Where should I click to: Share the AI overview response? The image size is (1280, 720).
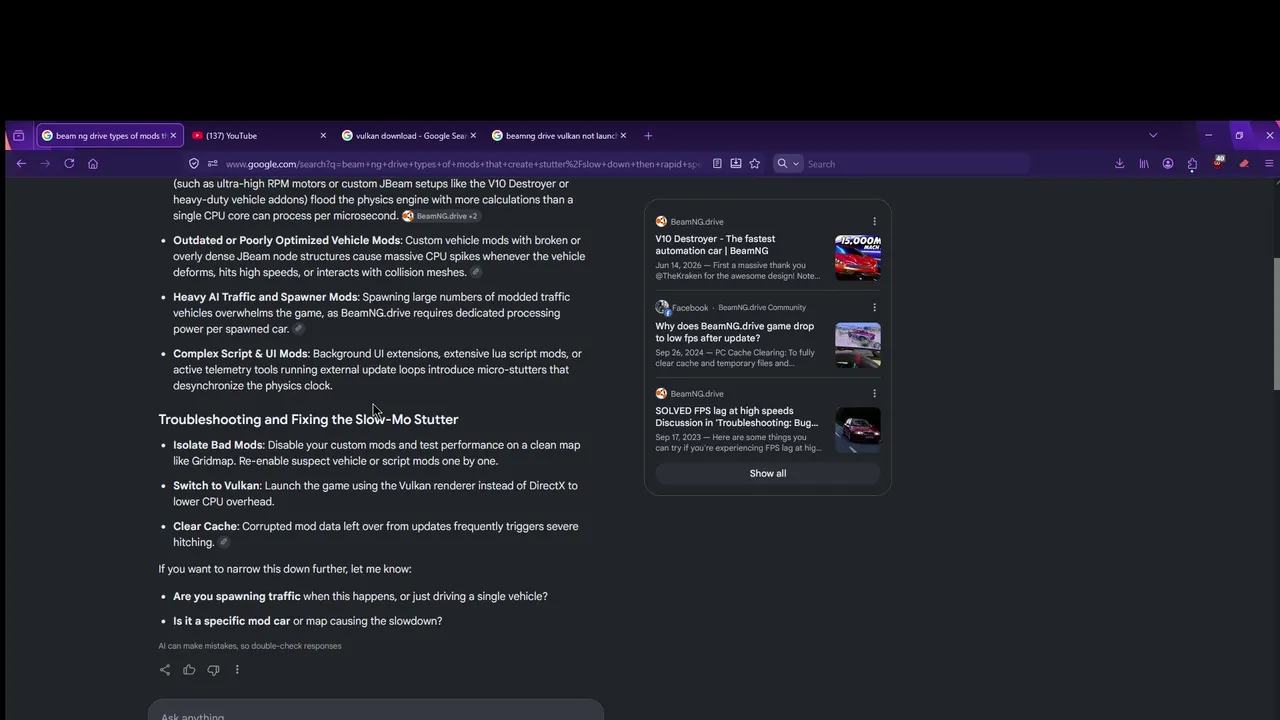(165, 670)
